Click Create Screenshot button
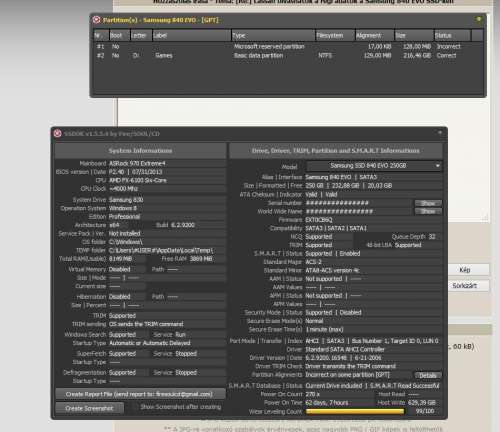 (90, 408)
